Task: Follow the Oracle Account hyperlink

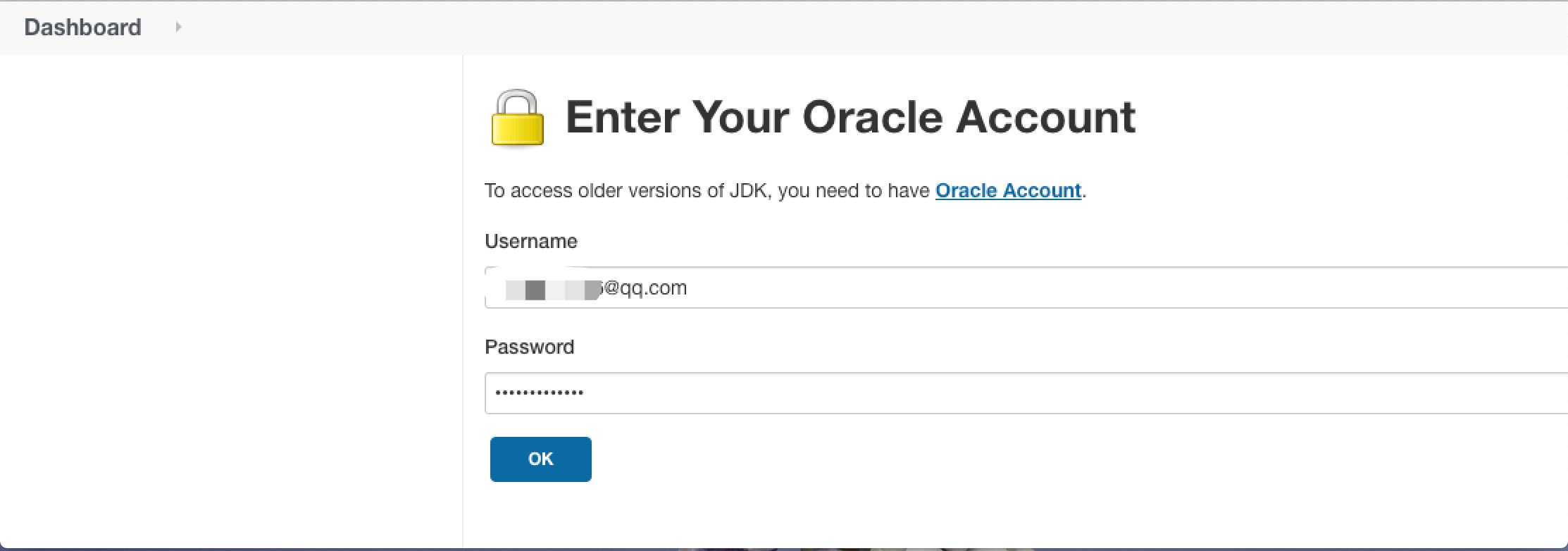Action: pos(1008,191)
